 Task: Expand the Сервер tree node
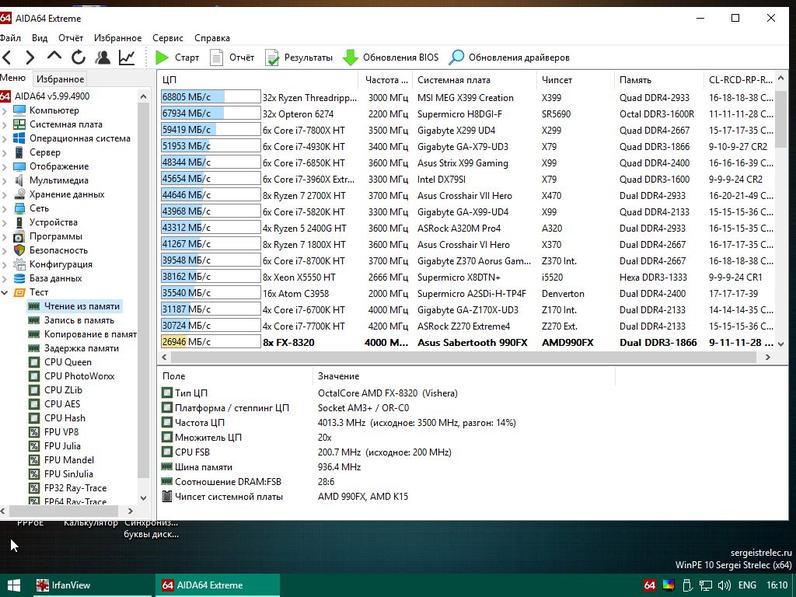click(5, 152)
